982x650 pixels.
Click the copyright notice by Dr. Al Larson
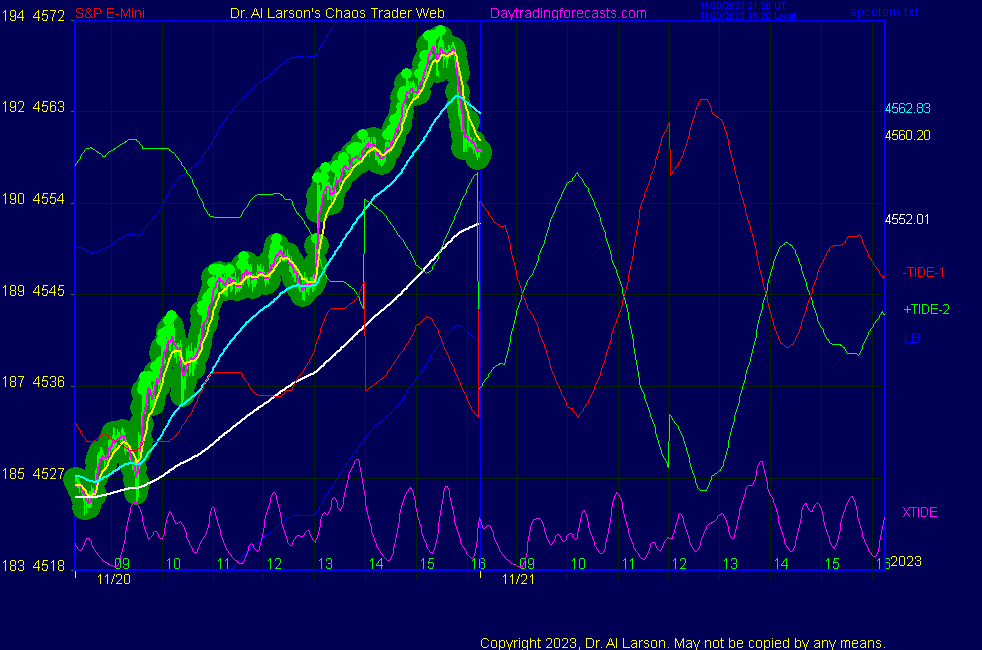[x=683, y=643]
